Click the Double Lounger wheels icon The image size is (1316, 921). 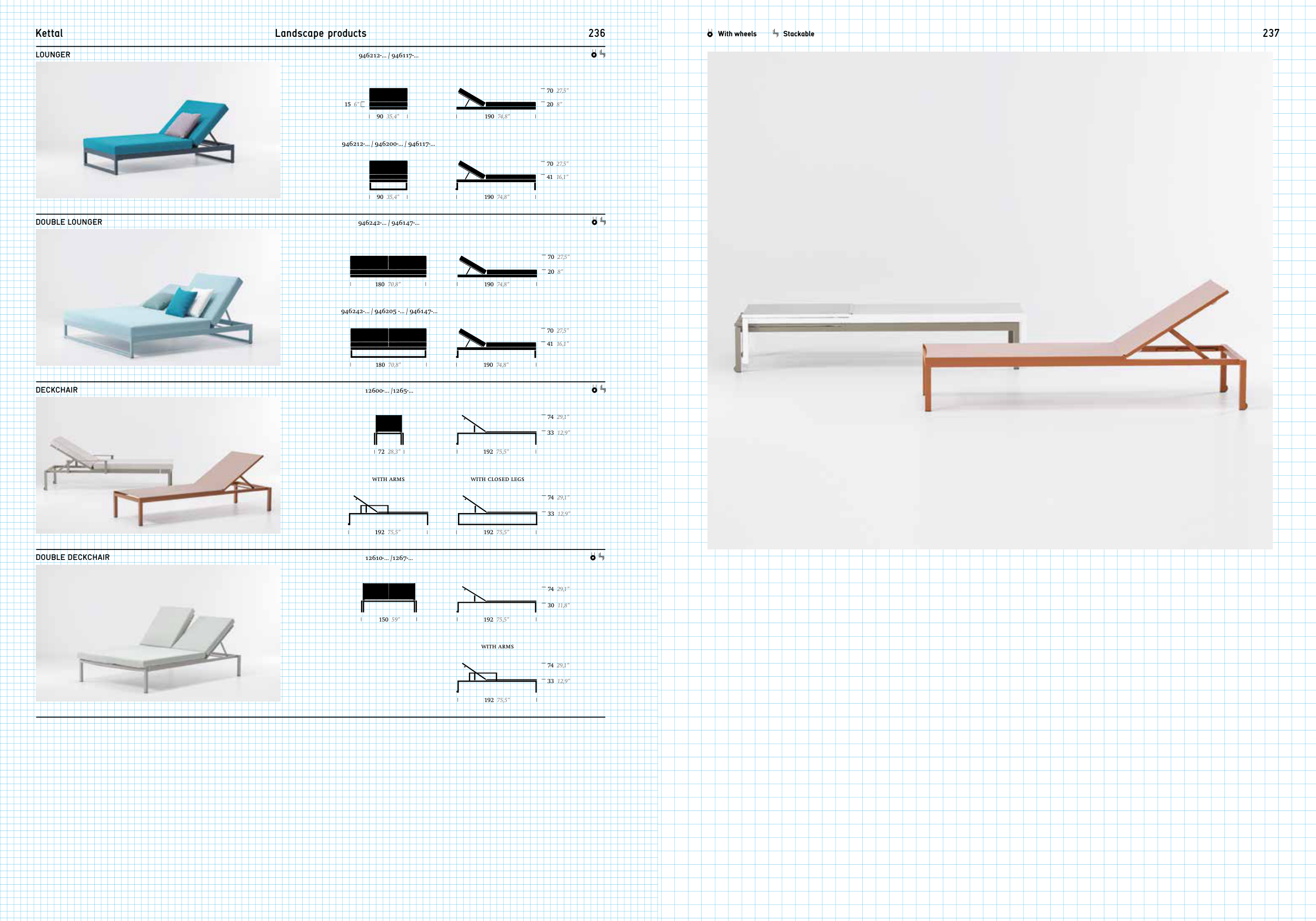click(594, 222)
